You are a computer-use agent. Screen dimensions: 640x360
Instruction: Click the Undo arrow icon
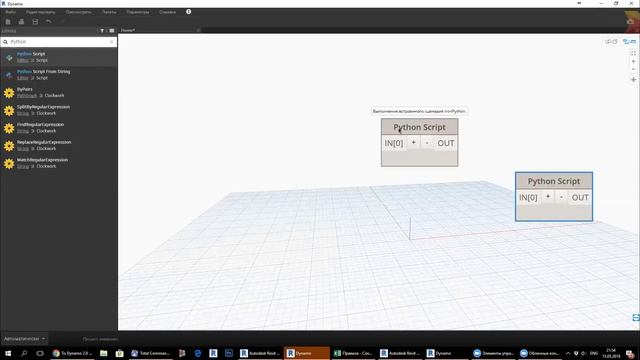click(49, 21)
